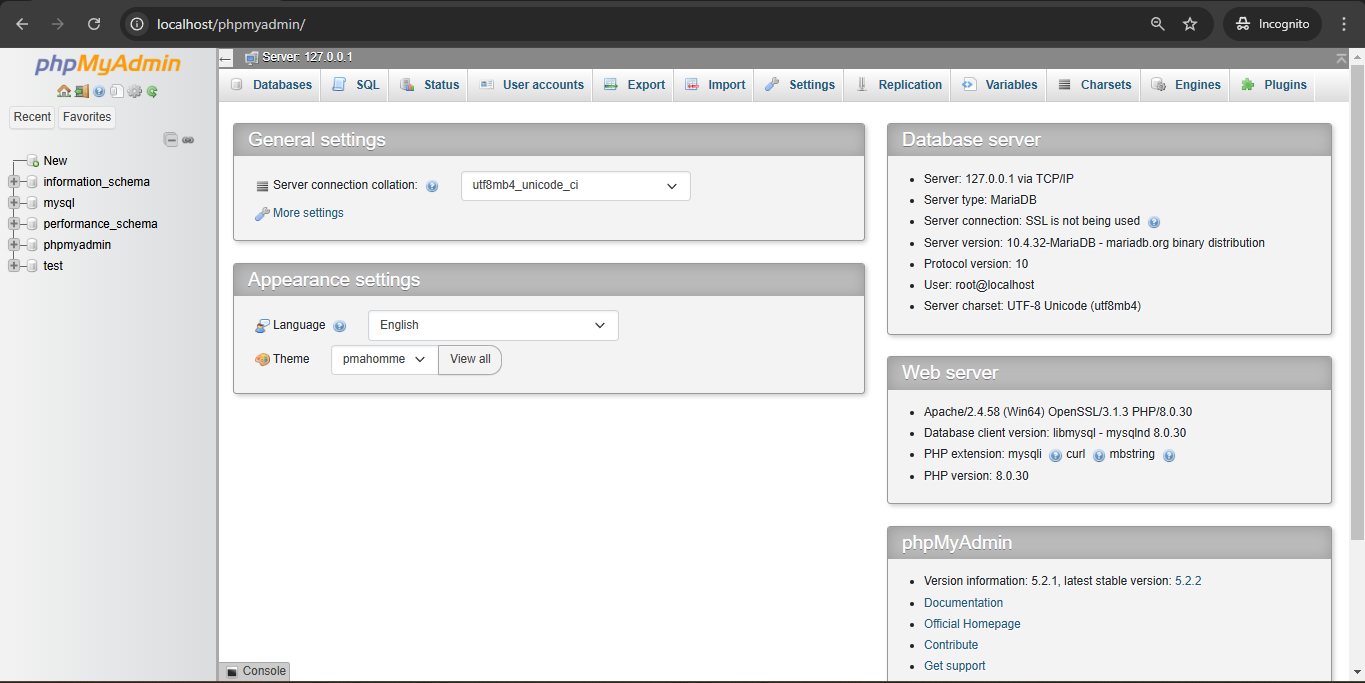Open the Server connection collation dropdown
This screenshot has width=1365, height=683.
575,186
